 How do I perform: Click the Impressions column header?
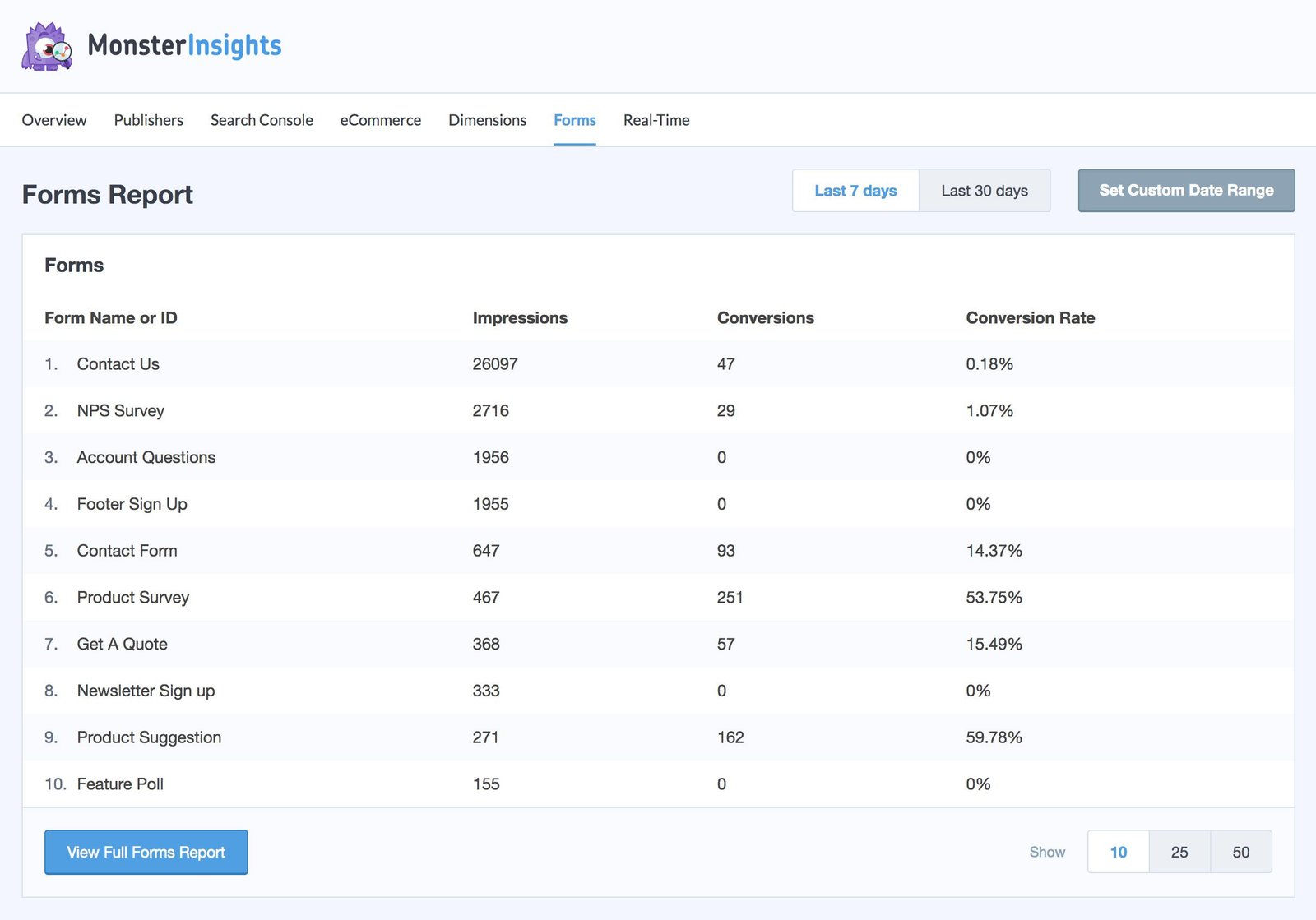pyautogui.click(x=519, y=318)
